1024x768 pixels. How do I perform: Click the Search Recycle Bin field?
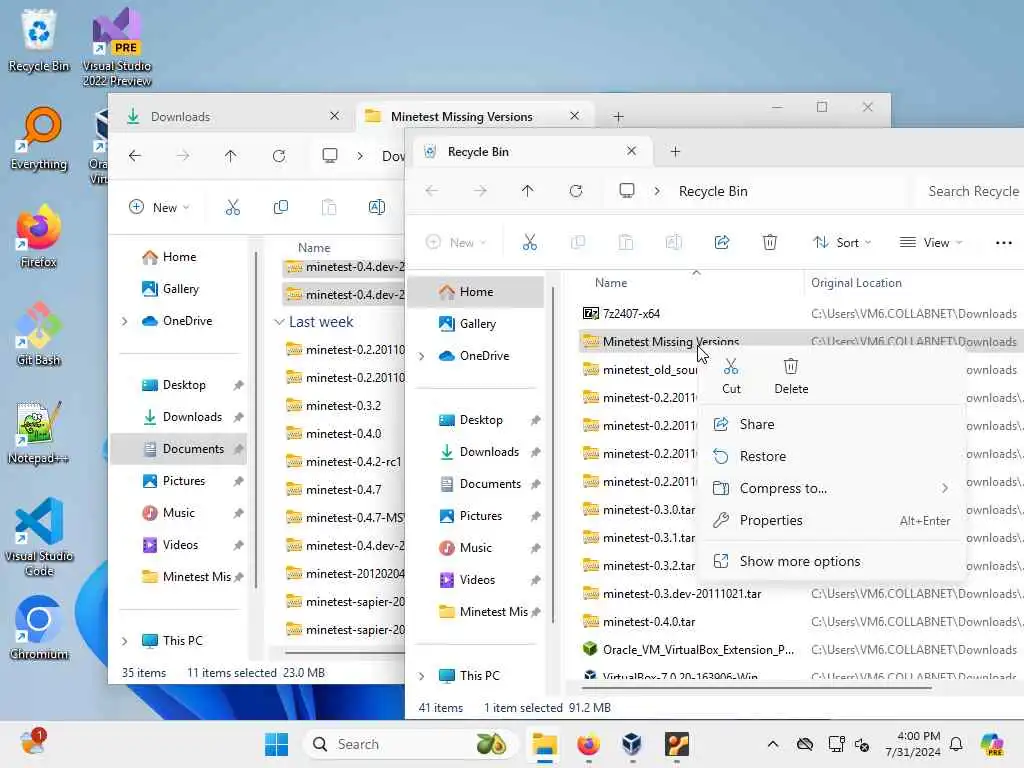(x=970, y=191)
